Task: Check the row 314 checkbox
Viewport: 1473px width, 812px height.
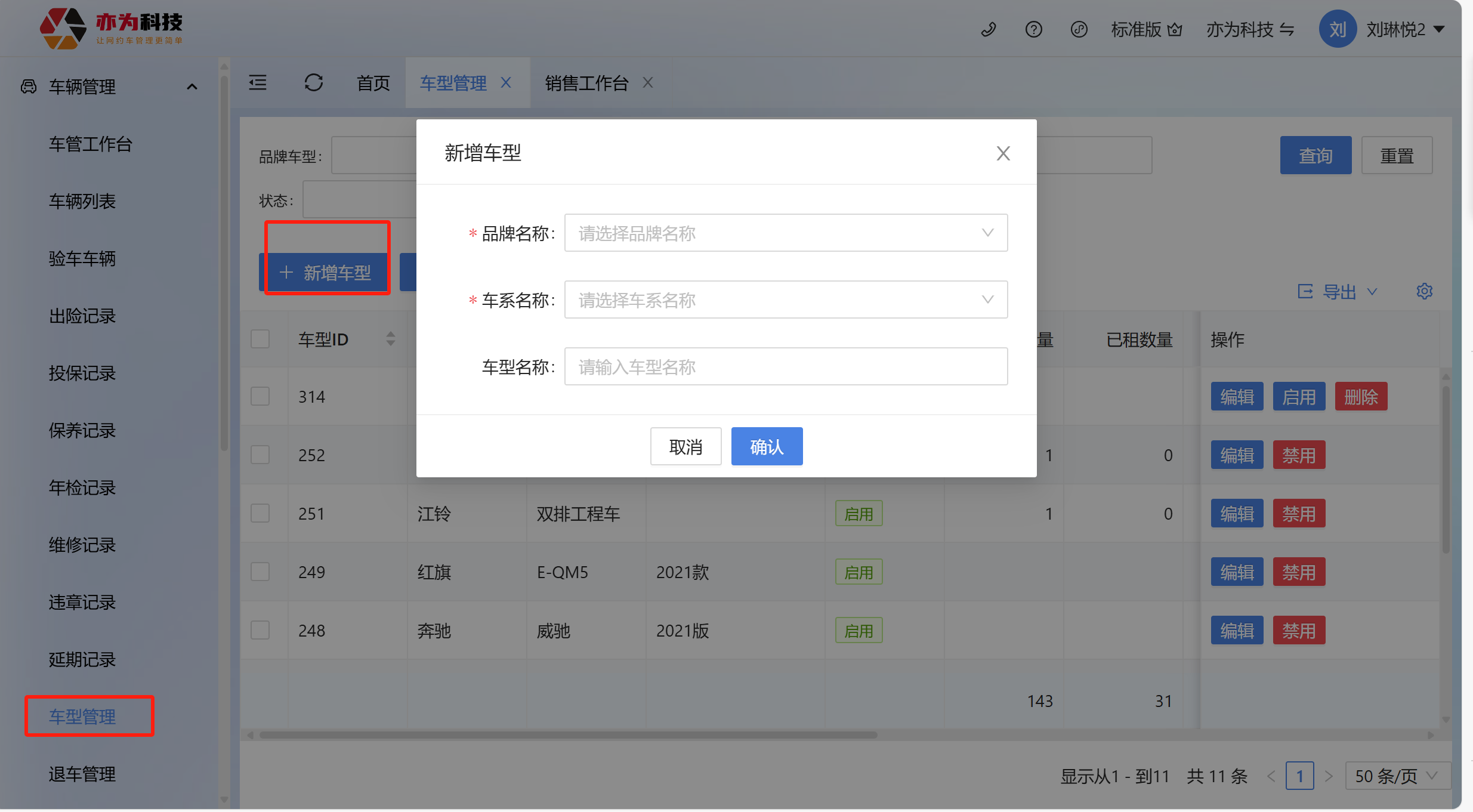Action: pyautogui.click(x=260, y=396)
